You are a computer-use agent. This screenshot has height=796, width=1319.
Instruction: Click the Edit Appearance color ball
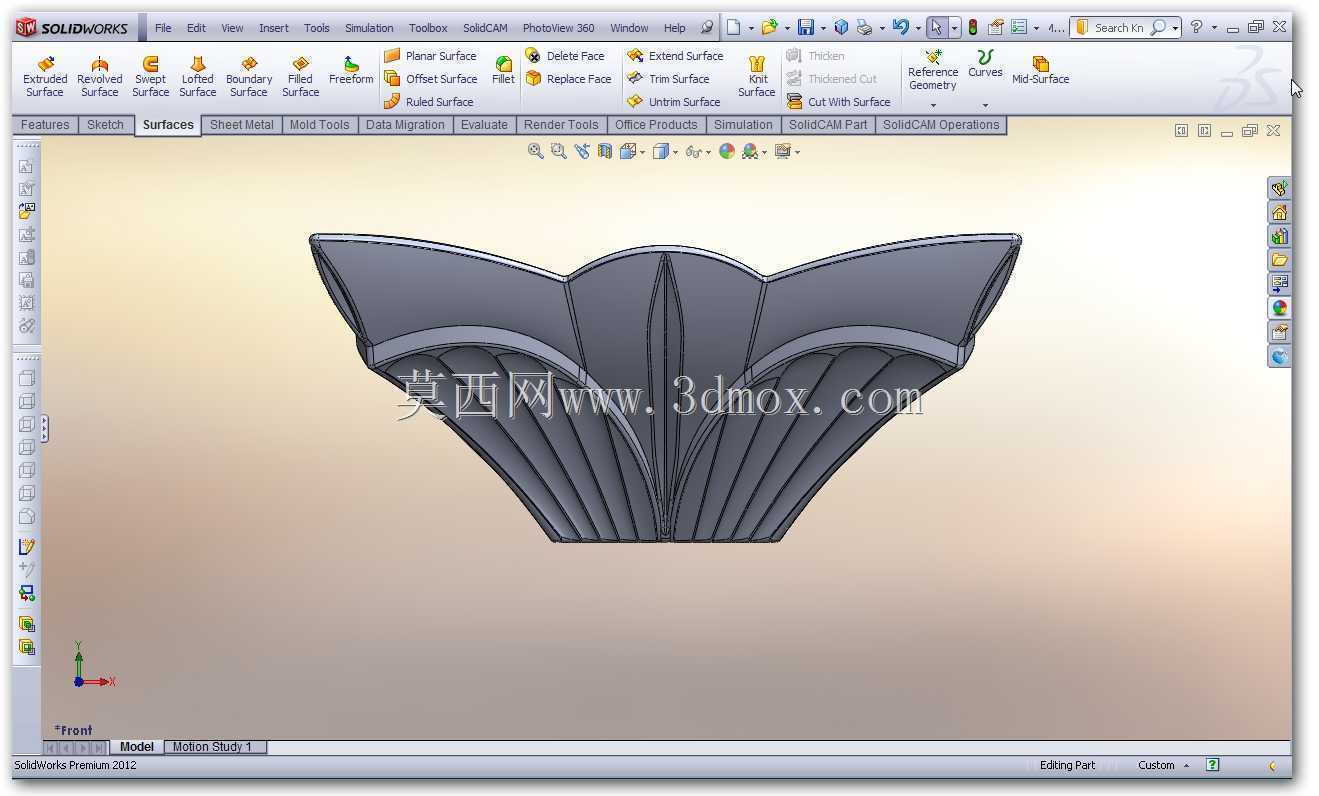pos(727,151)
